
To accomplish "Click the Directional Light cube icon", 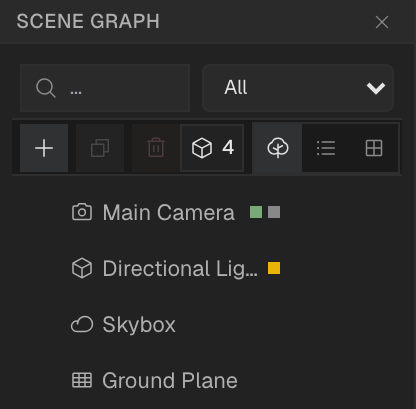I will [82, 268].
